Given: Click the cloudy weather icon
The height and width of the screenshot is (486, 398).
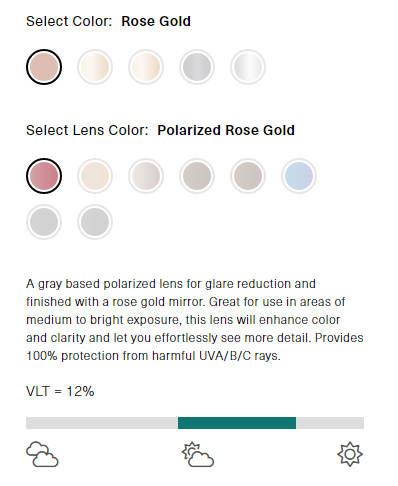Looking at the screenshot, I should 42,454.
